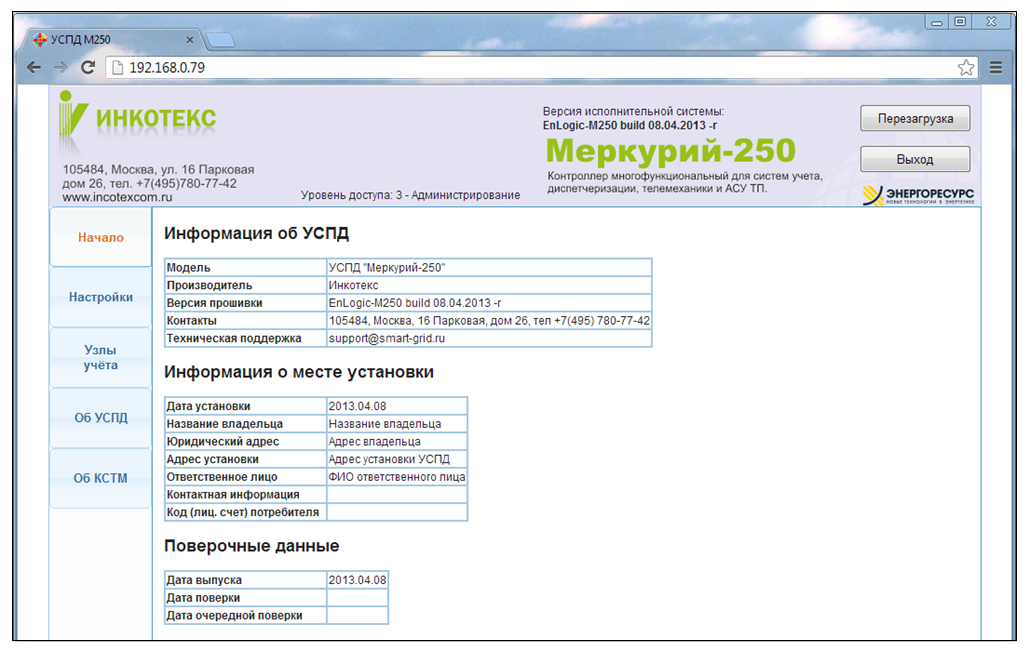Click the Поверочные данные heading
1029x654 pixels.
pos(251,546)
